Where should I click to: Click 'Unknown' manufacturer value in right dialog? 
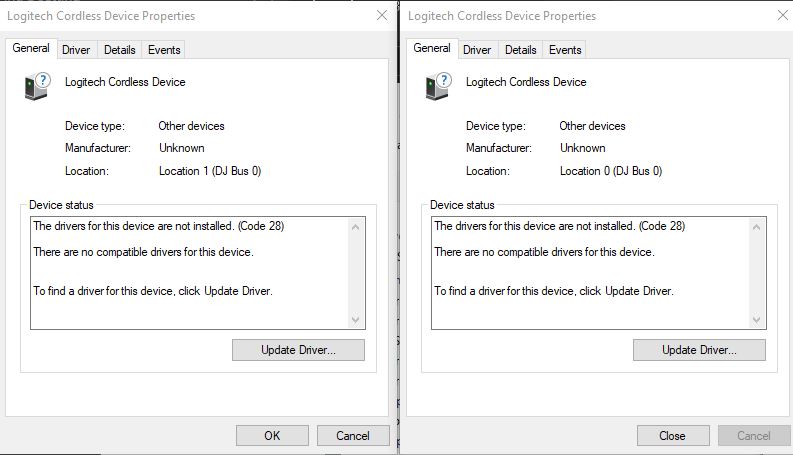583,148
